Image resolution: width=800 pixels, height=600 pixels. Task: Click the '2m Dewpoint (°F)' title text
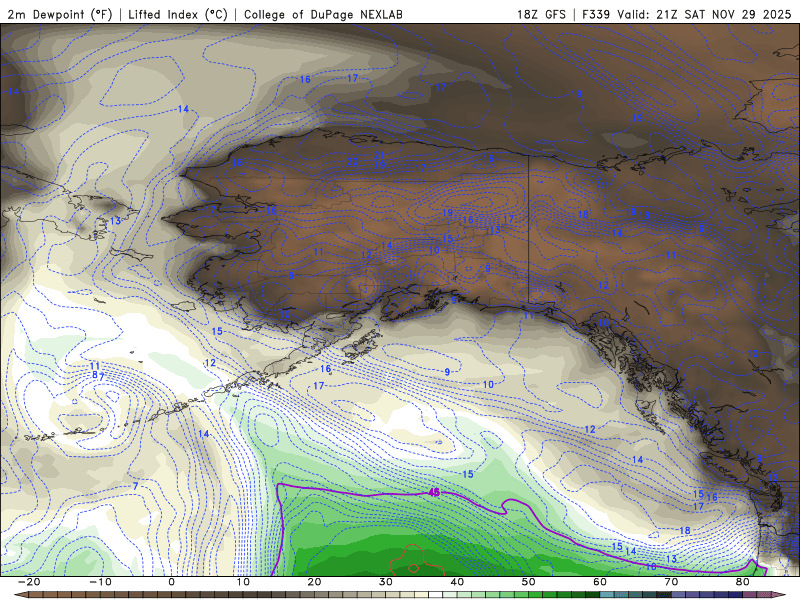[x=60, y=14]
